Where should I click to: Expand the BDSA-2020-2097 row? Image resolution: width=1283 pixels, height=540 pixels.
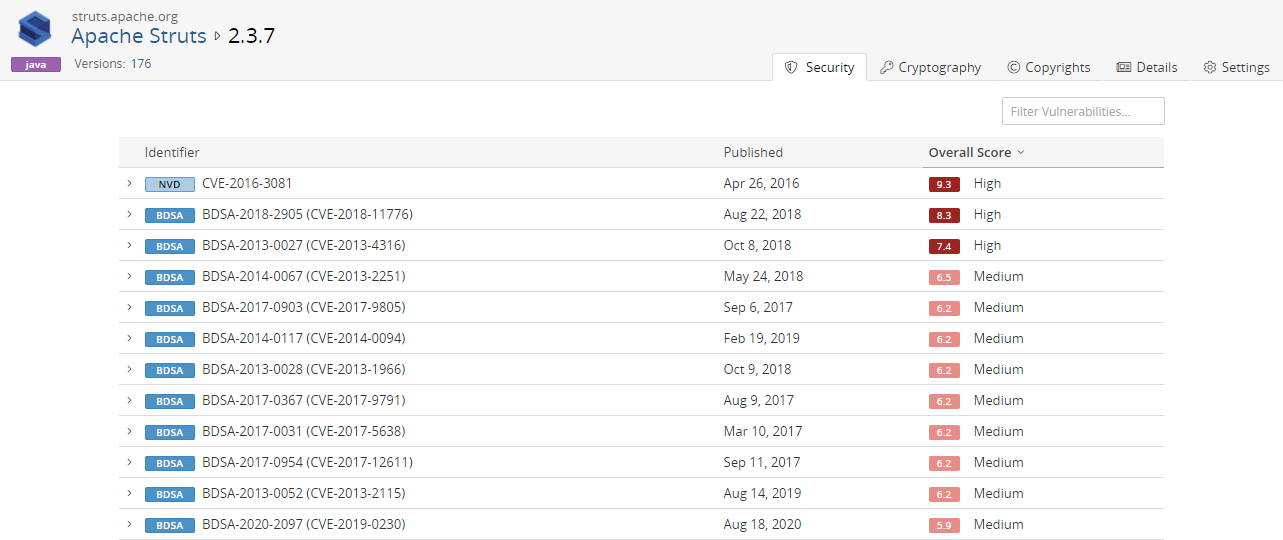pos(129,524)
